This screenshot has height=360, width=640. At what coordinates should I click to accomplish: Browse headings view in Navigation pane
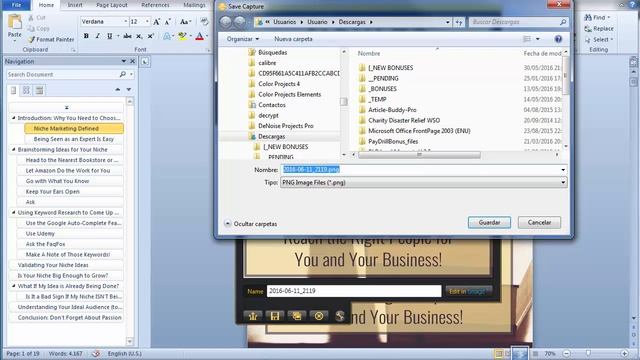(13, 90)
